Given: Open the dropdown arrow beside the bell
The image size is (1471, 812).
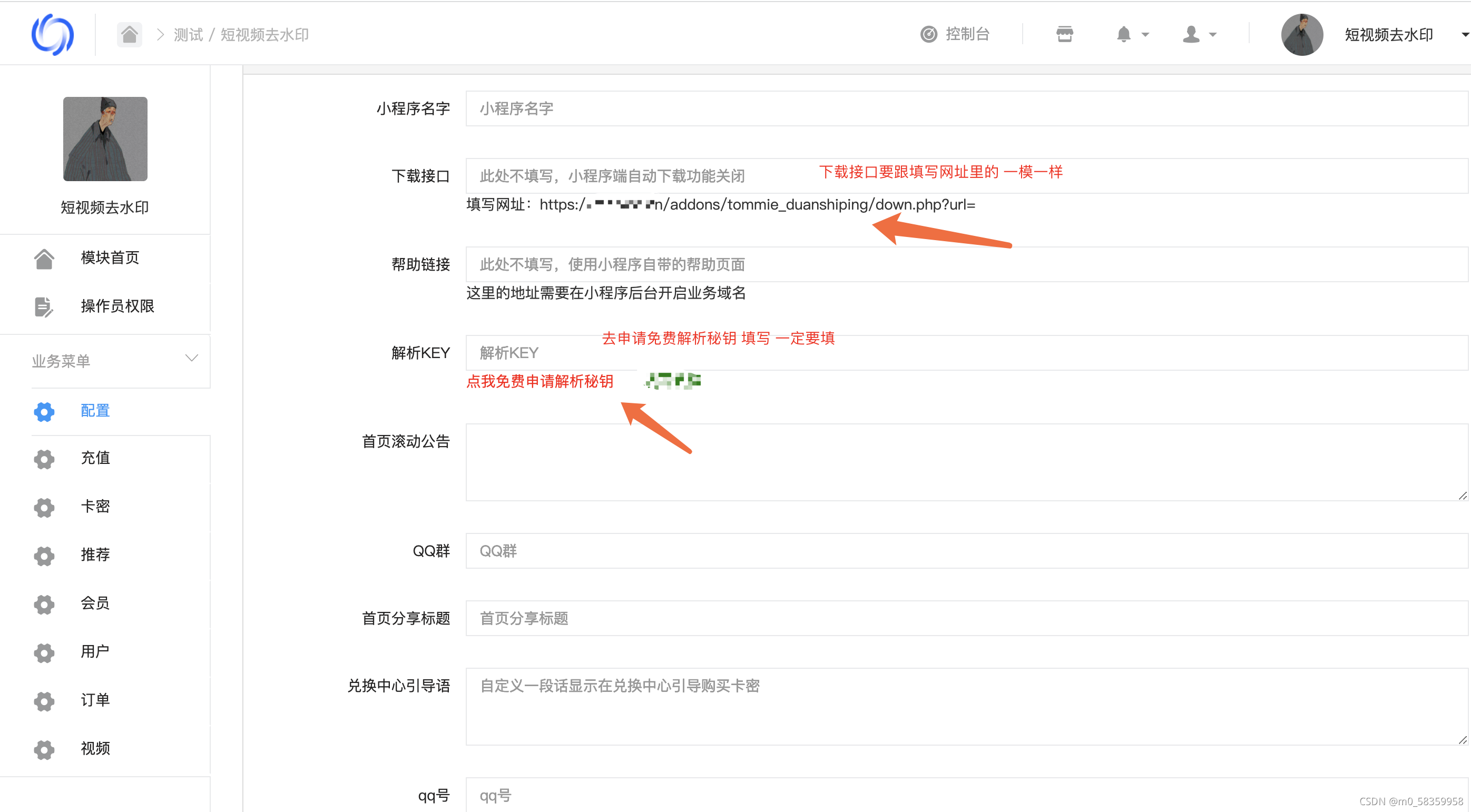Looking at the screenshot, I should point(1145,35).
